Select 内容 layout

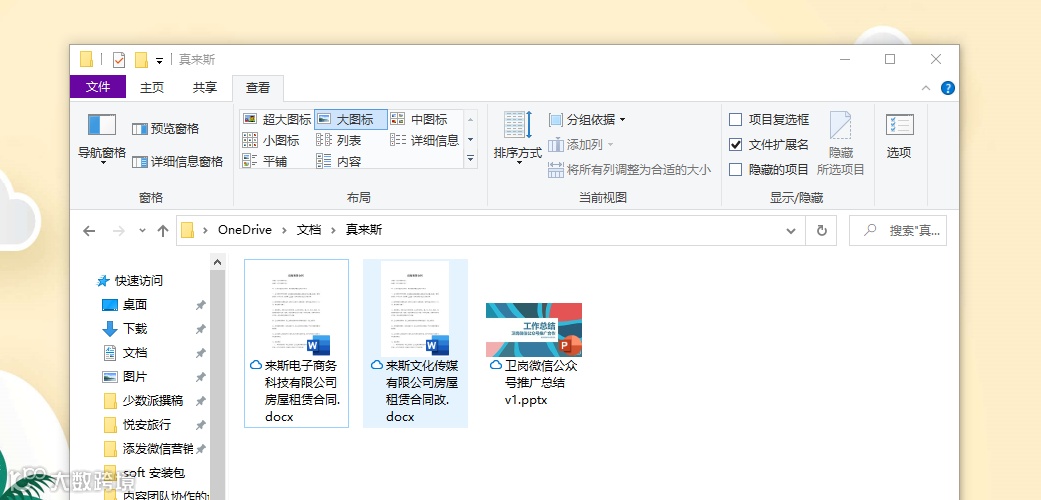pos(339,161)
